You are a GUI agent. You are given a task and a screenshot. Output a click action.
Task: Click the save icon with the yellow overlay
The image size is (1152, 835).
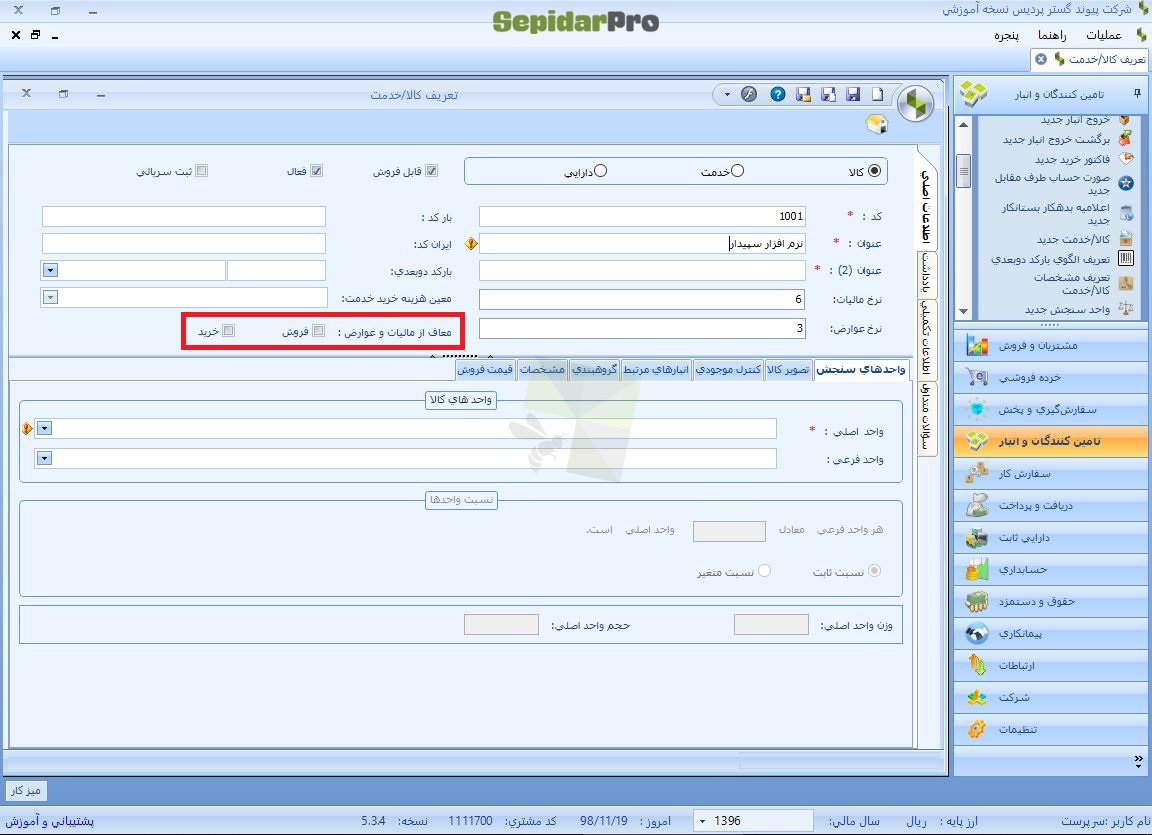coord(803,94)
